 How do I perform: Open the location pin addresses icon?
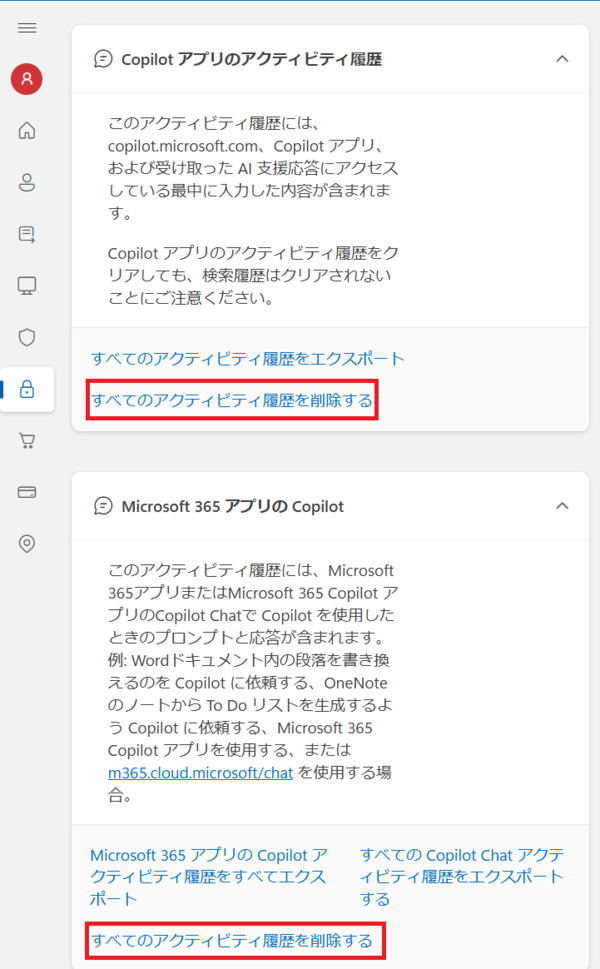27,543
